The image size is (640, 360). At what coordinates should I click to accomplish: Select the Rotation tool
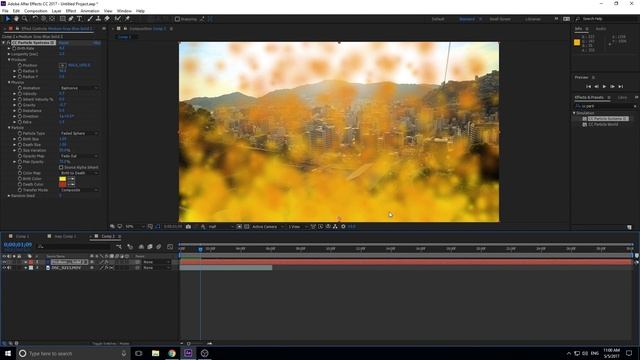[35, 19]
